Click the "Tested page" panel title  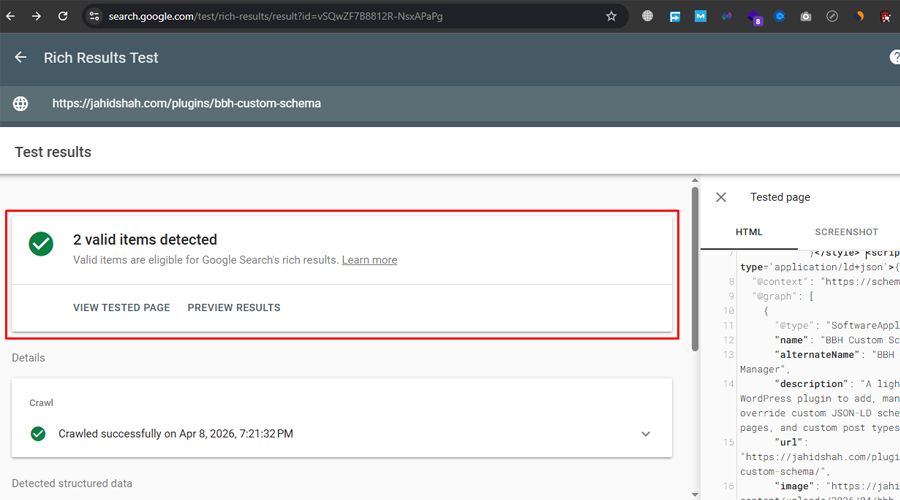click(x=780, y=197)
